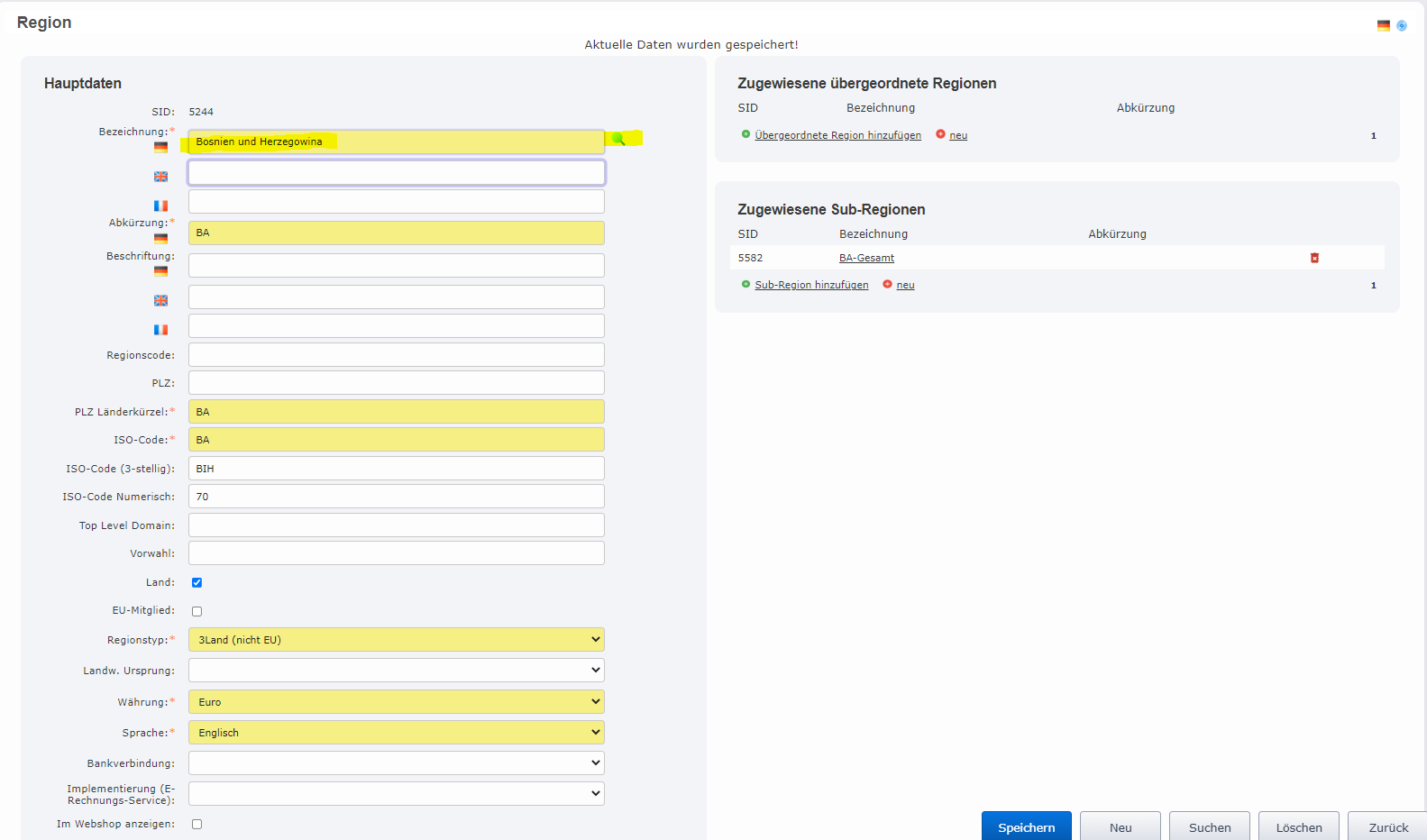The image size is (1427, 840).
Task: Click the German flag in top-right corner
Action: [x=1383, y=25]
